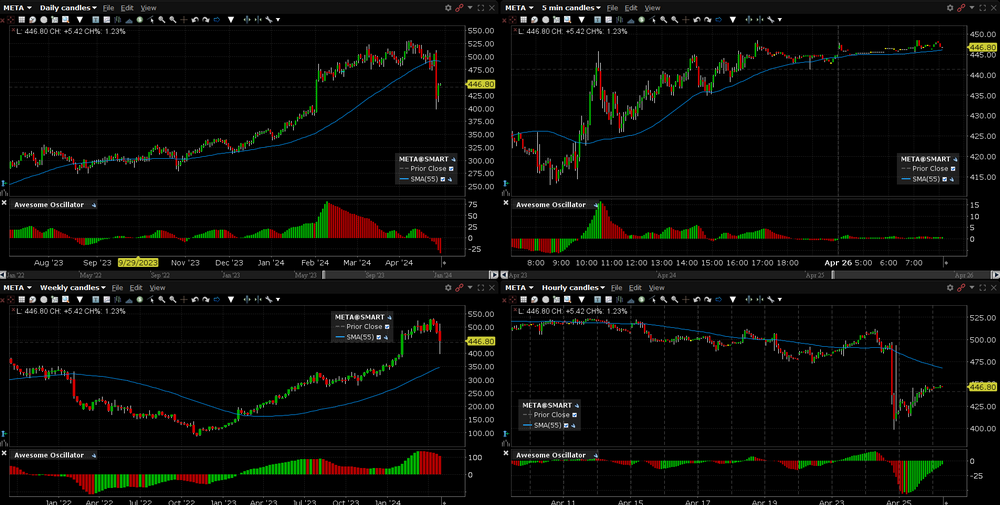
Task: Click undo arrow in Daily chart toolbar
Action: (x=195, y=20)
